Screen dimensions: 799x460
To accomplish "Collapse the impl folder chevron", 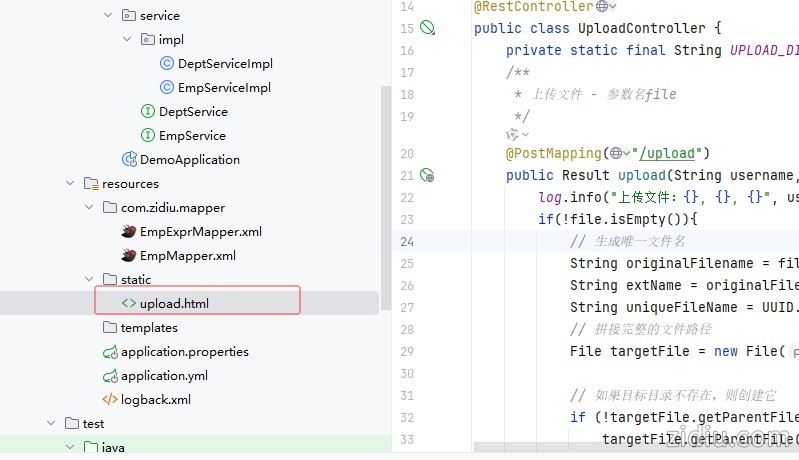I will click(x=127, y=40).
